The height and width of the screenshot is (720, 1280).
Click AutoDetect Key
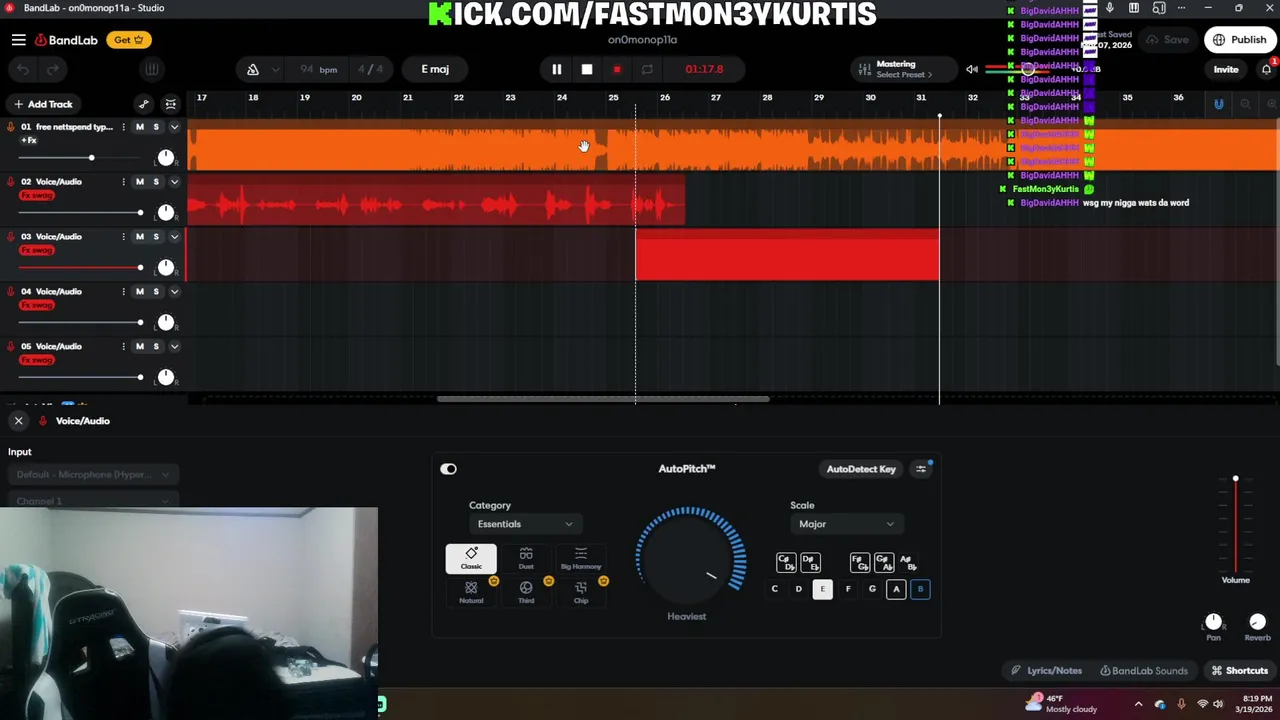click(x=861, y=469)
